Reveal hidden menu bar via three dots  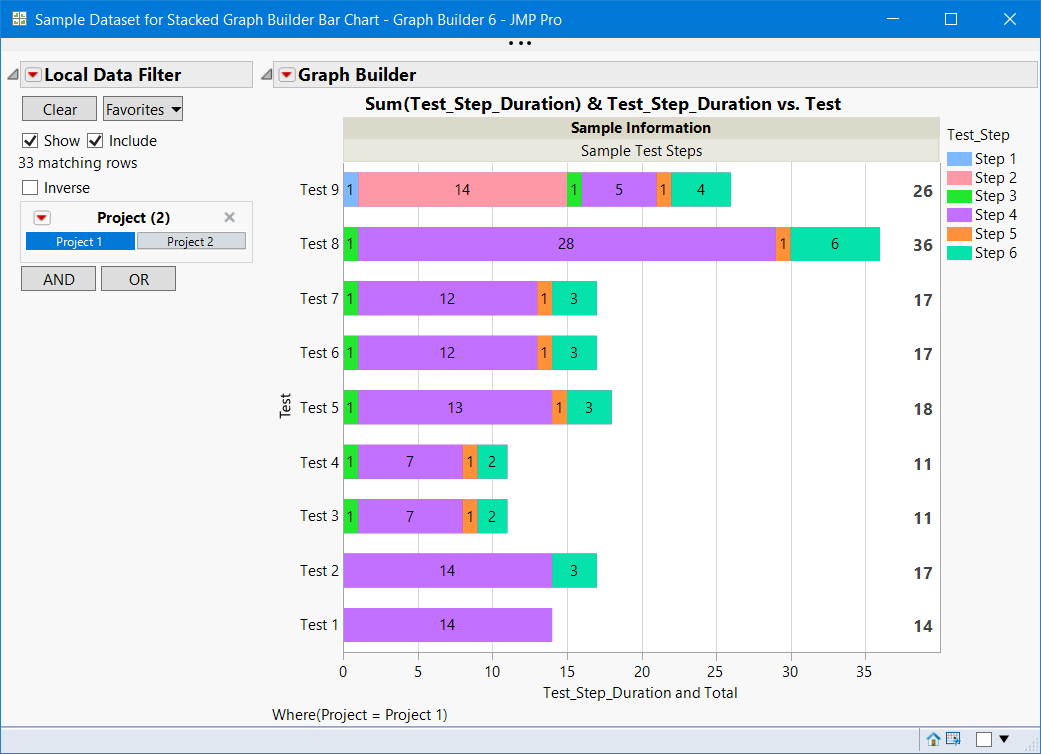520,43
